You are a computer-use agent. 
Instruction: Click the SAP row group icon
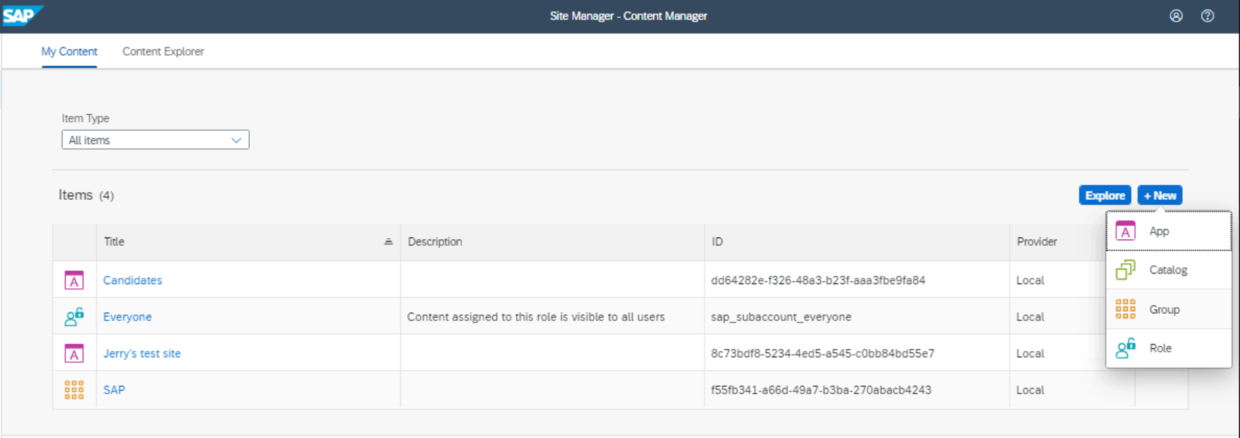coord(73,390)
